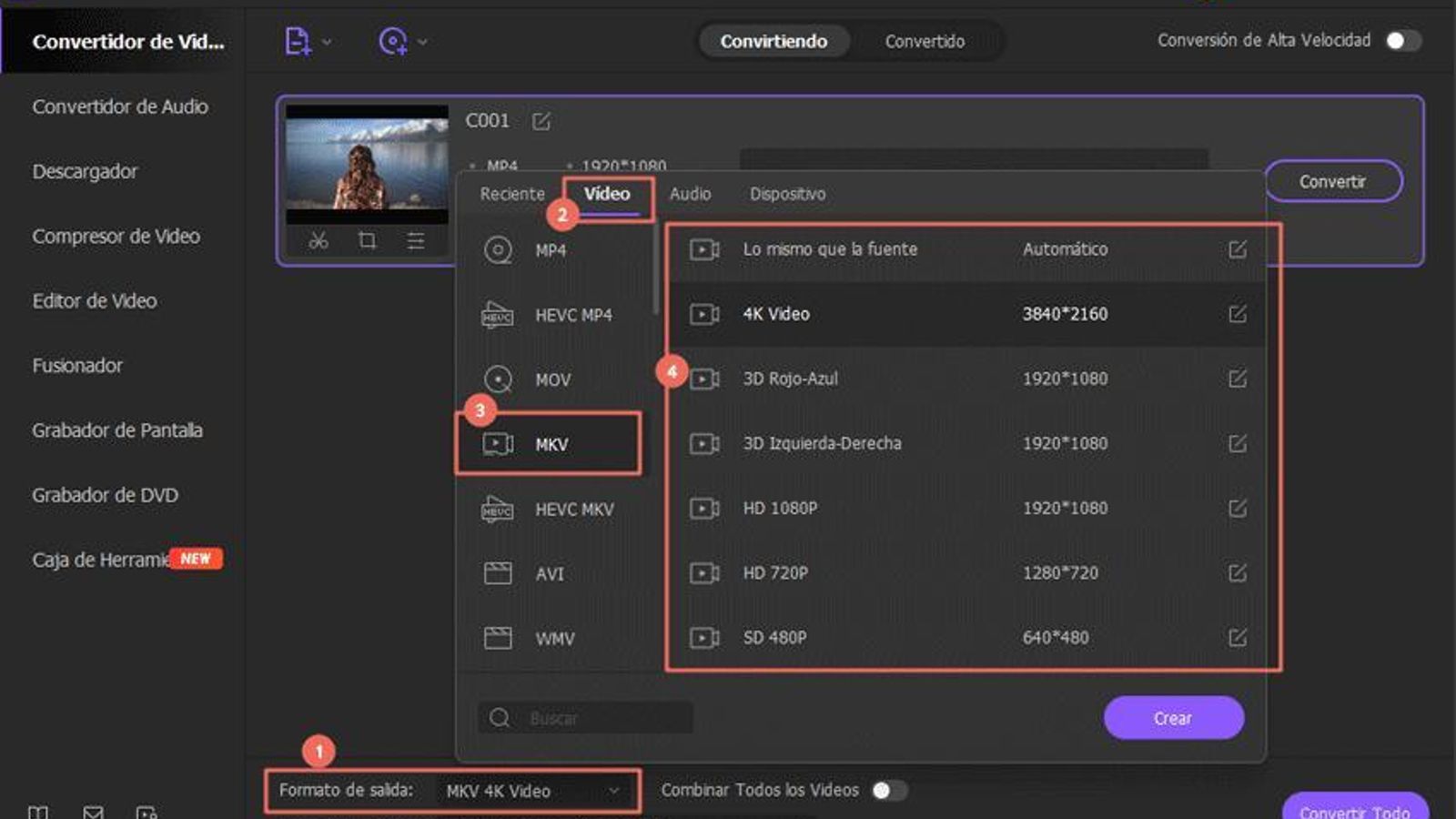Expand the add disc dropdown arrow

point(422,42)
